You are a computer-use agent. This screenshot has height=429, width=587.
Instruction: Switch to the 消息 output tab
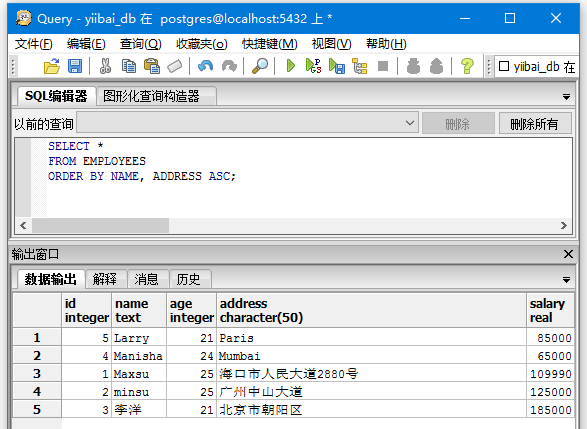click(146, 279)
